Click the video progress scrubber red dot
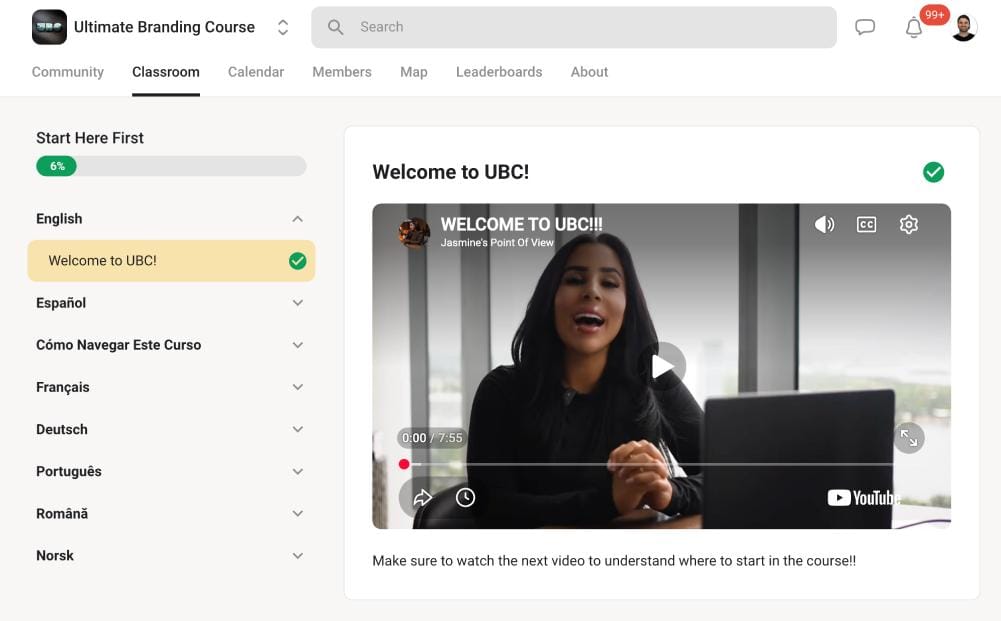 [404, 464]
